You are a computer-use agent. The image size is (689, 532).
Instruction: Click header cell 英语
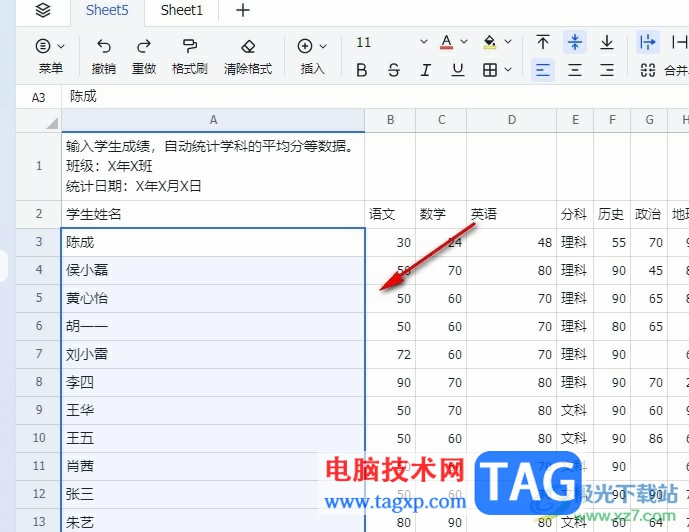tap(511, 214)
